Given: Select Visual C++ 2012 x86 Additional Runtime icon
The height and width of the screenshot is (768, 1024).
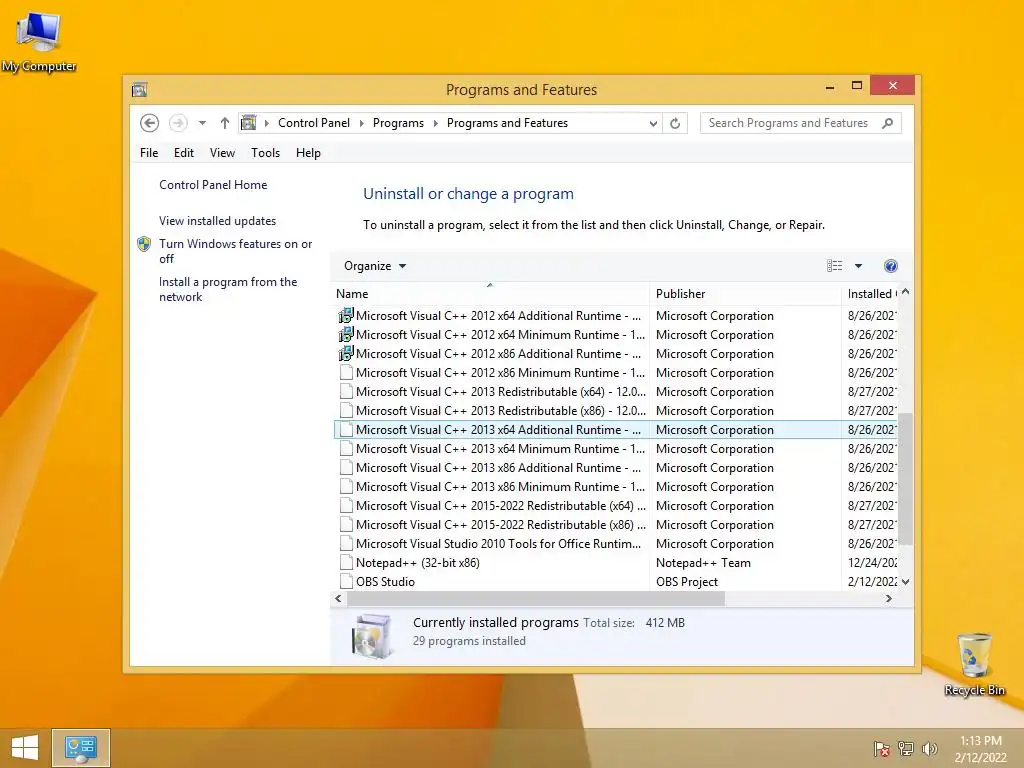Looking at the screenshot, I should point(345,353).
